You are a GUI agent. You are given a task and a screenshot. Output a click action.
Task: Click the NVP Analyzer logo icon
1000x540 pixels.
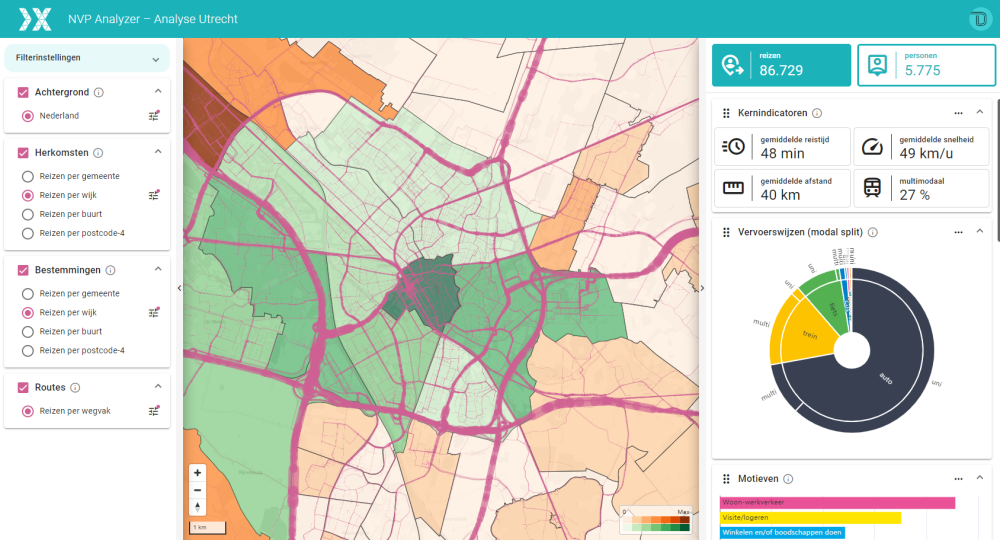(34, 19)
